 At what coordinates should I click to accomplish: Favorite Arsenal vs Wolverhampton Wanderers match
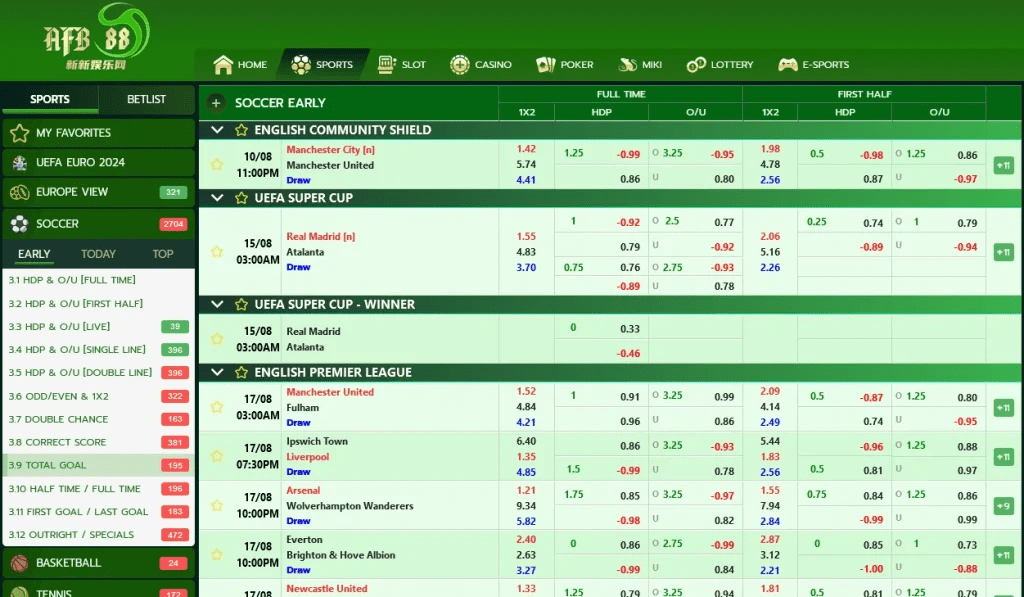point(217,506)
